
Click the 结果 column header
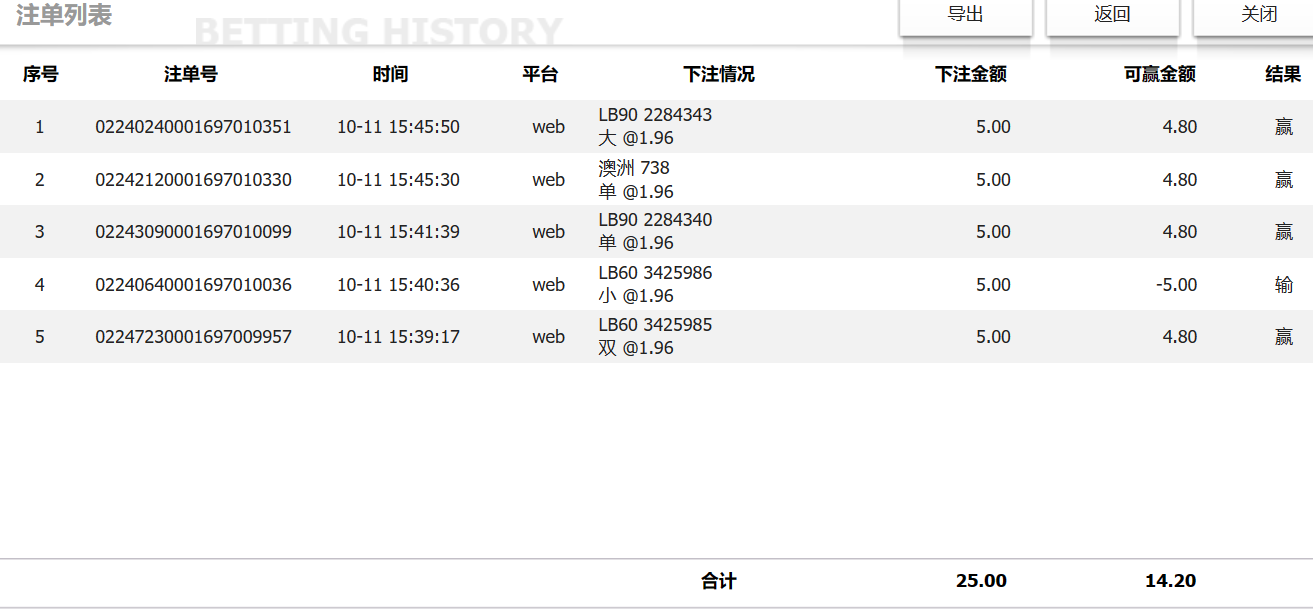click(1283, 74)
